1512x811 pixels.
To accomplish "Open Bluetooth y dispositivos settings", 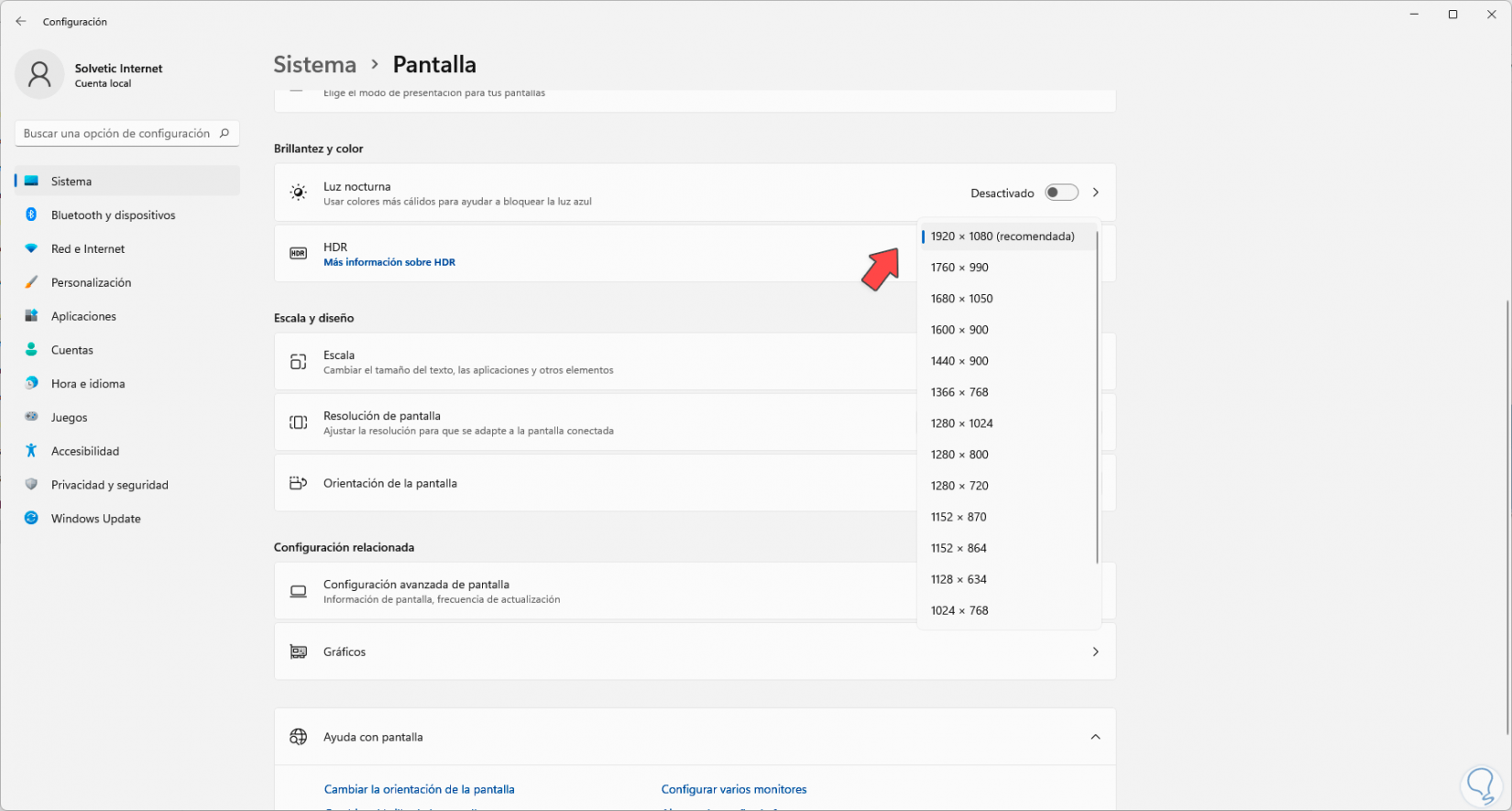I will click(113, 215).
